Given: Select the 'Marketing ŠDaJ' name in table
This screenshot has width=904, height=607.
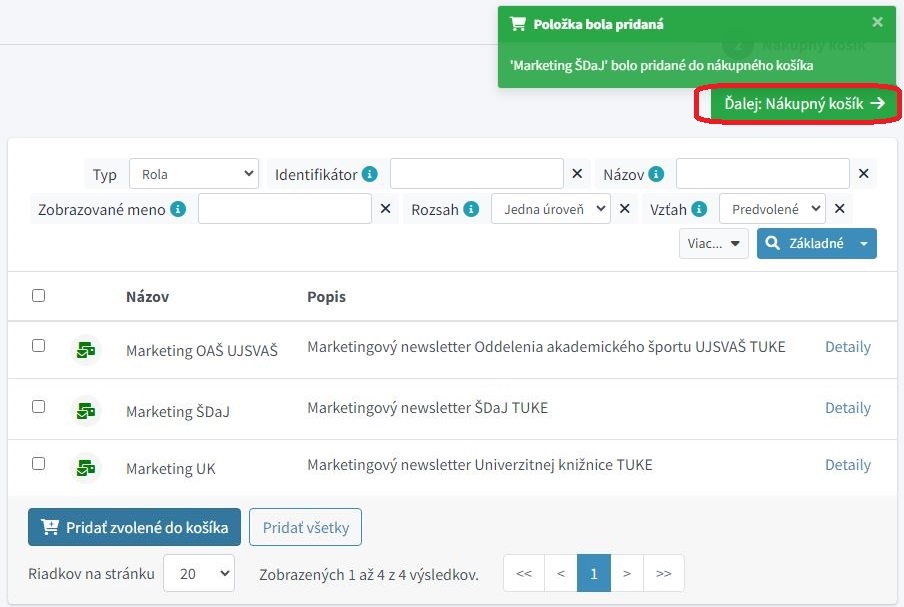Looking at the screenshot, I should (x=178, y=412).
